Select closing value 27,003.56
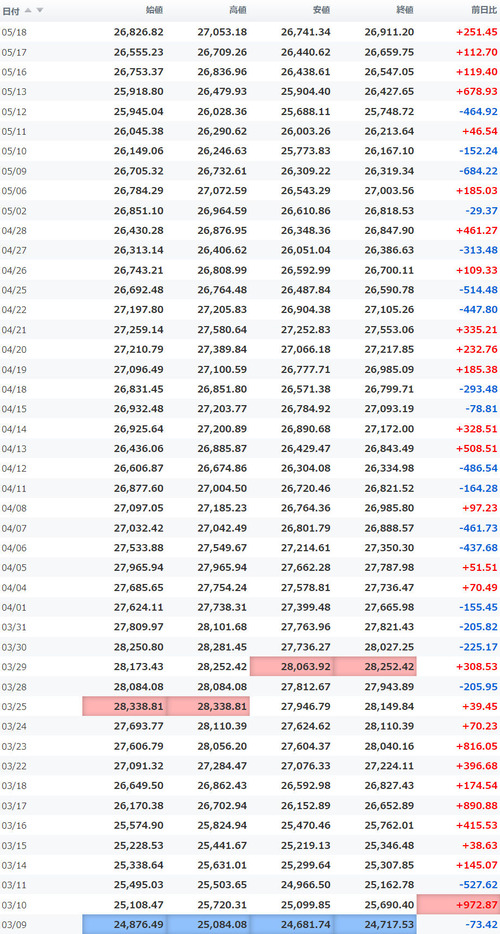 pos(389,191)
